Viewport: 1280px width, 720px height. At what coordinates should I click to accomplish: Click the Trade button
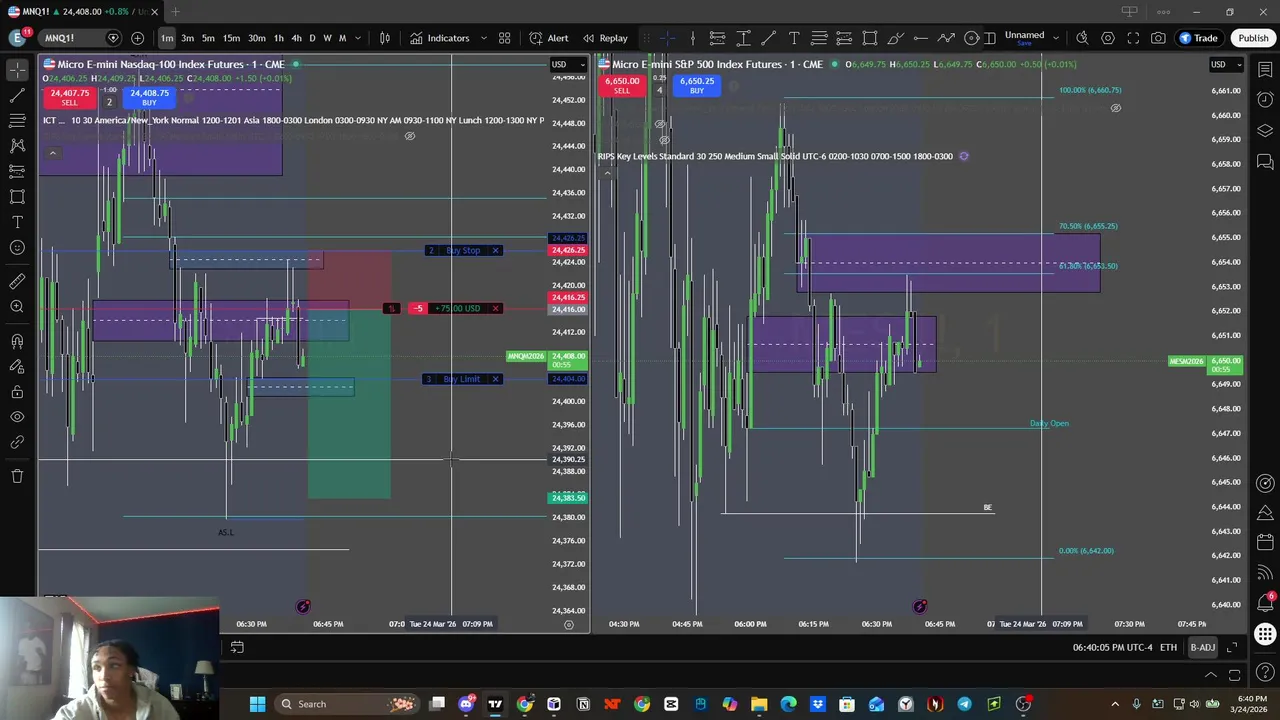1198,38
